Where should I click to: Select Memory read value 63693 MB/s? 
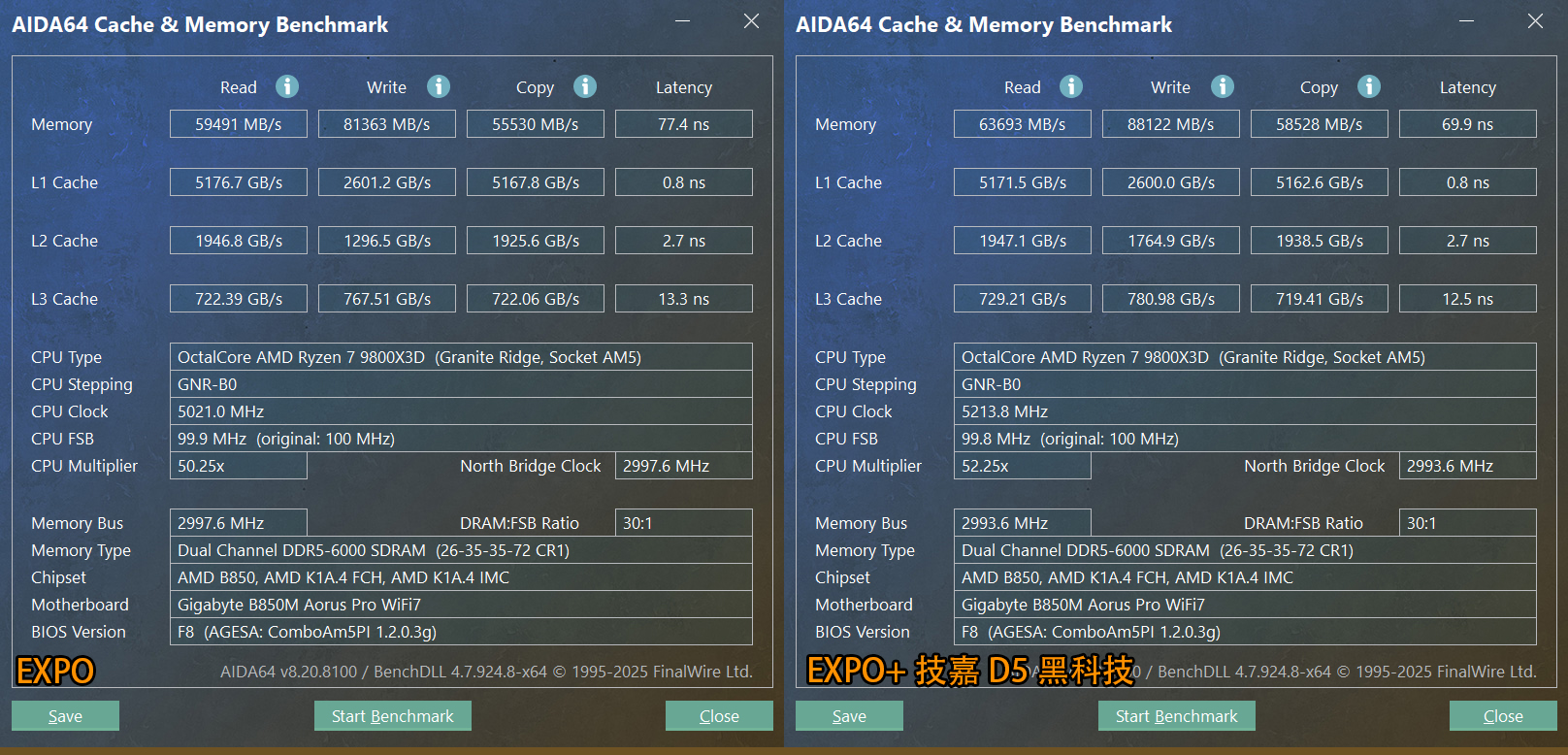click(x=1023, y=124)
